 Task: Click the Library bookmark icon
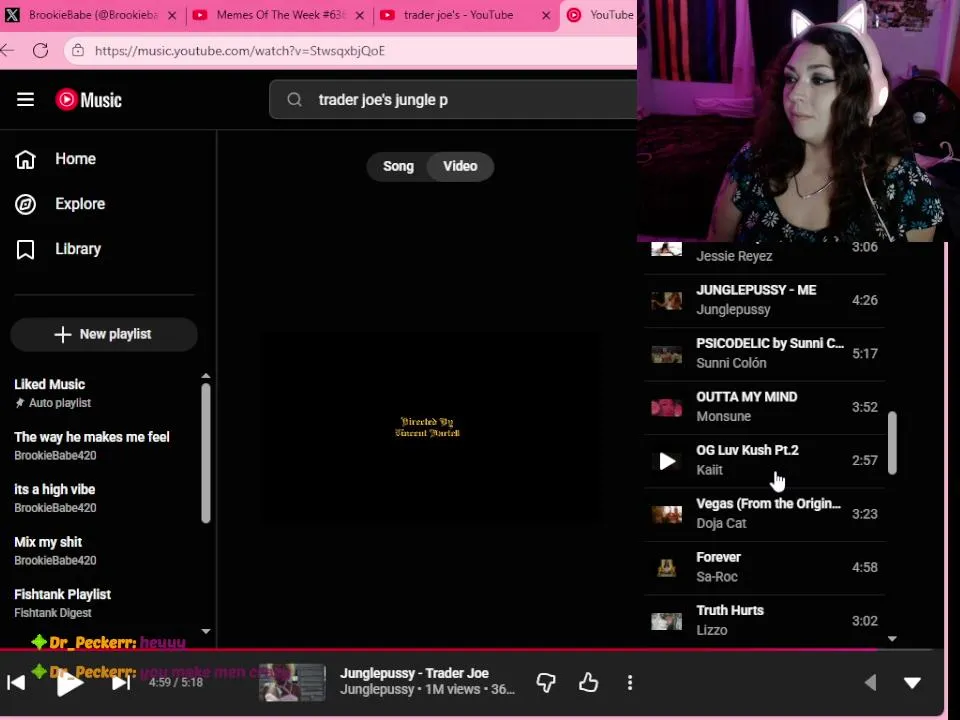25,249
